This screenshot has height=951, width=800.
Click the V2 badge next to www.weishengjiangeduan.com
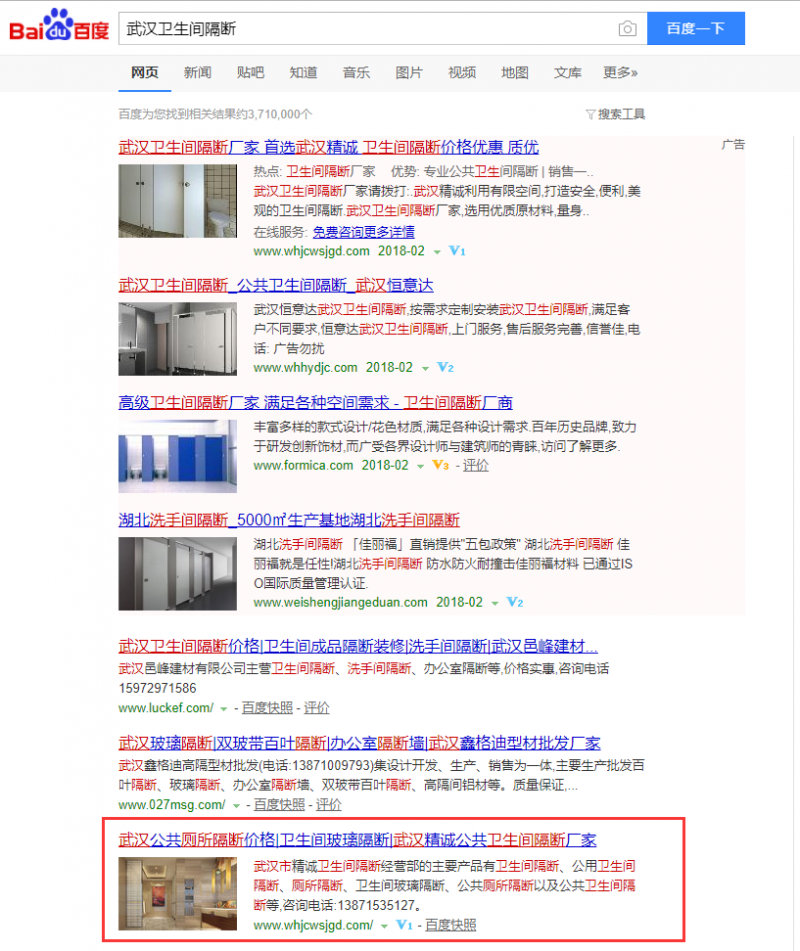[513, 602]
